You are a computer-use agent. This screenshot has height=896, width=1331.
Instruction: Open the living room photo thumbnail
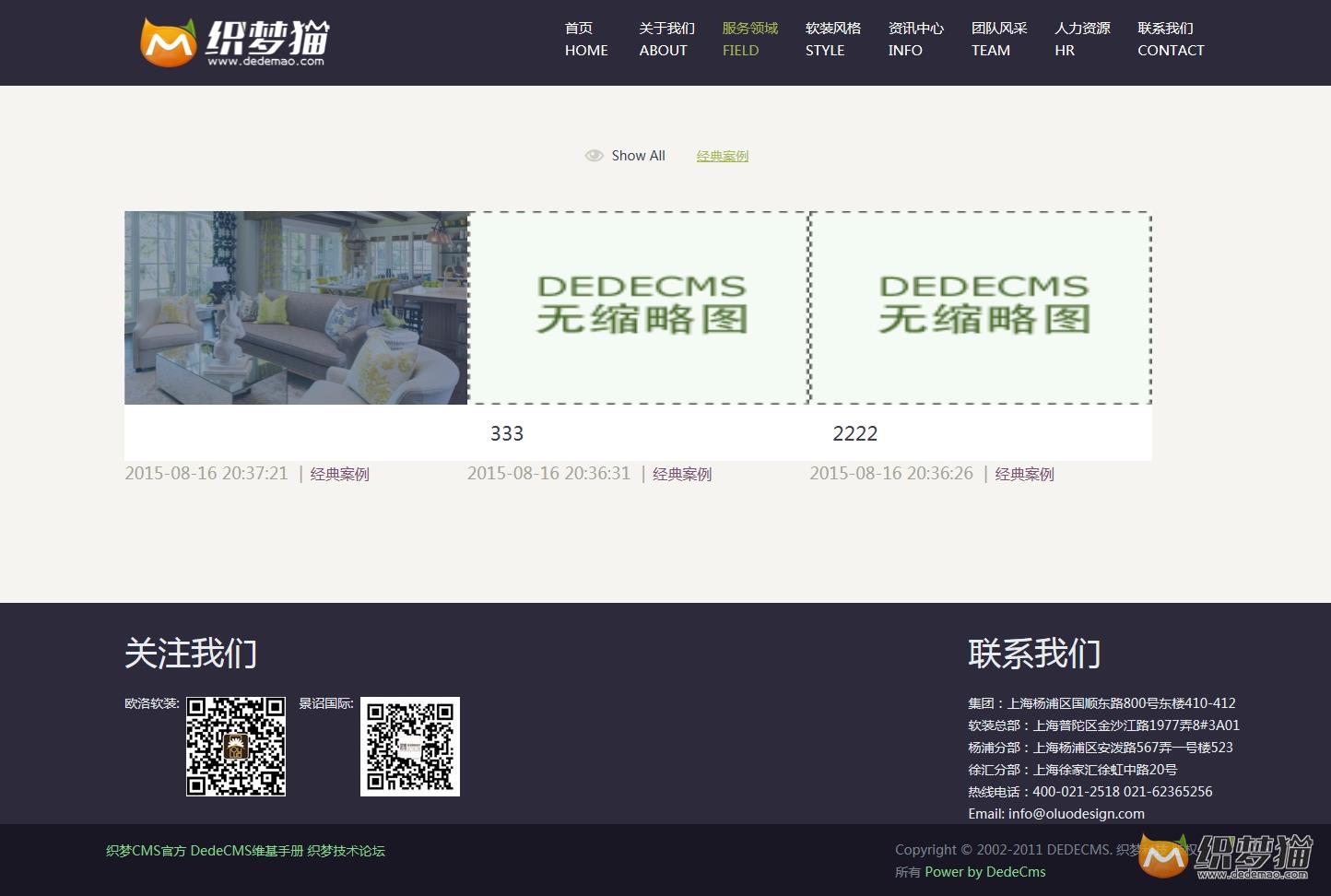(296, 308)
